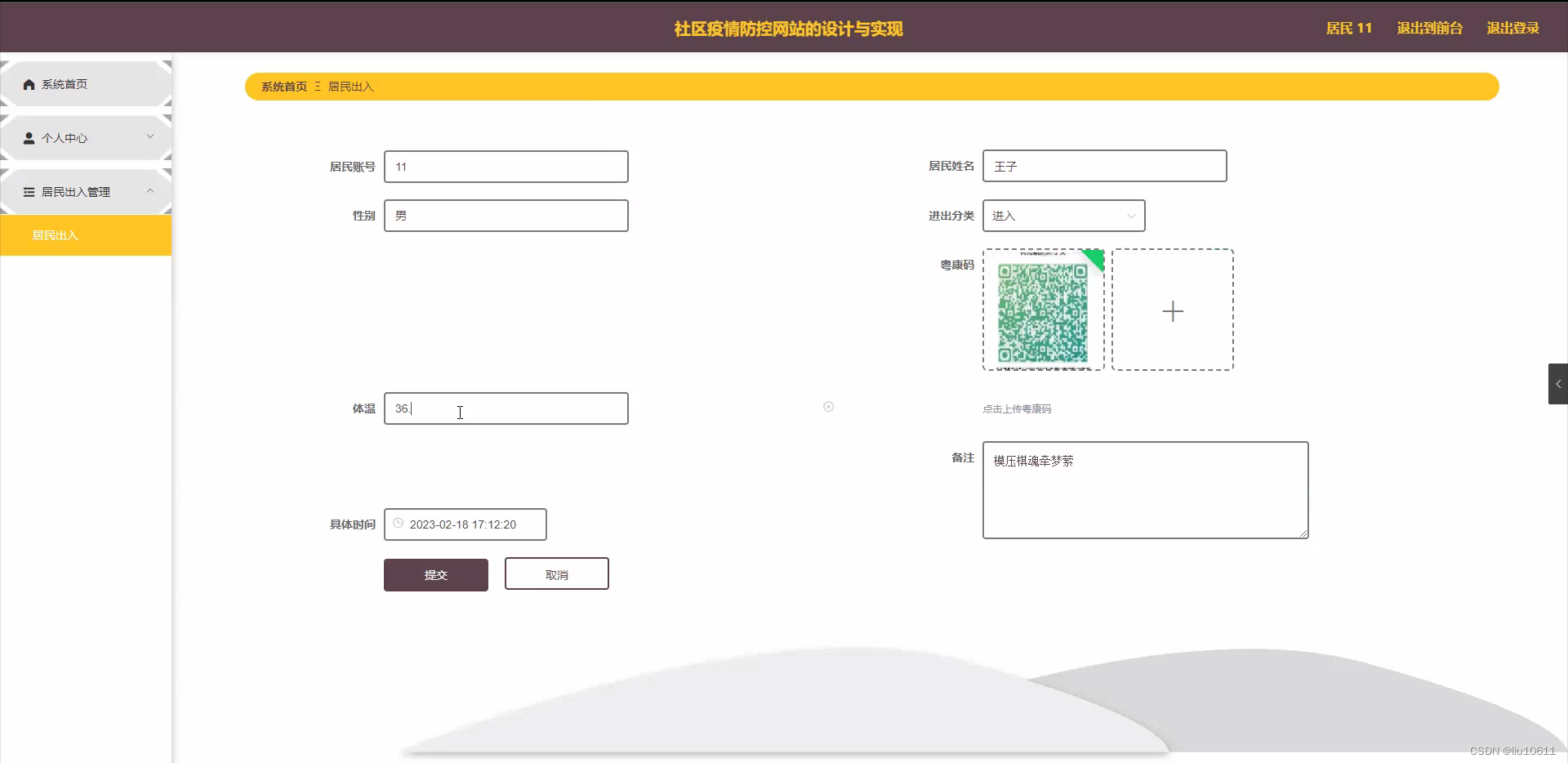Open the 进出分类 dropdown
Screen dimensions: 1568x763
(1063, 216)
